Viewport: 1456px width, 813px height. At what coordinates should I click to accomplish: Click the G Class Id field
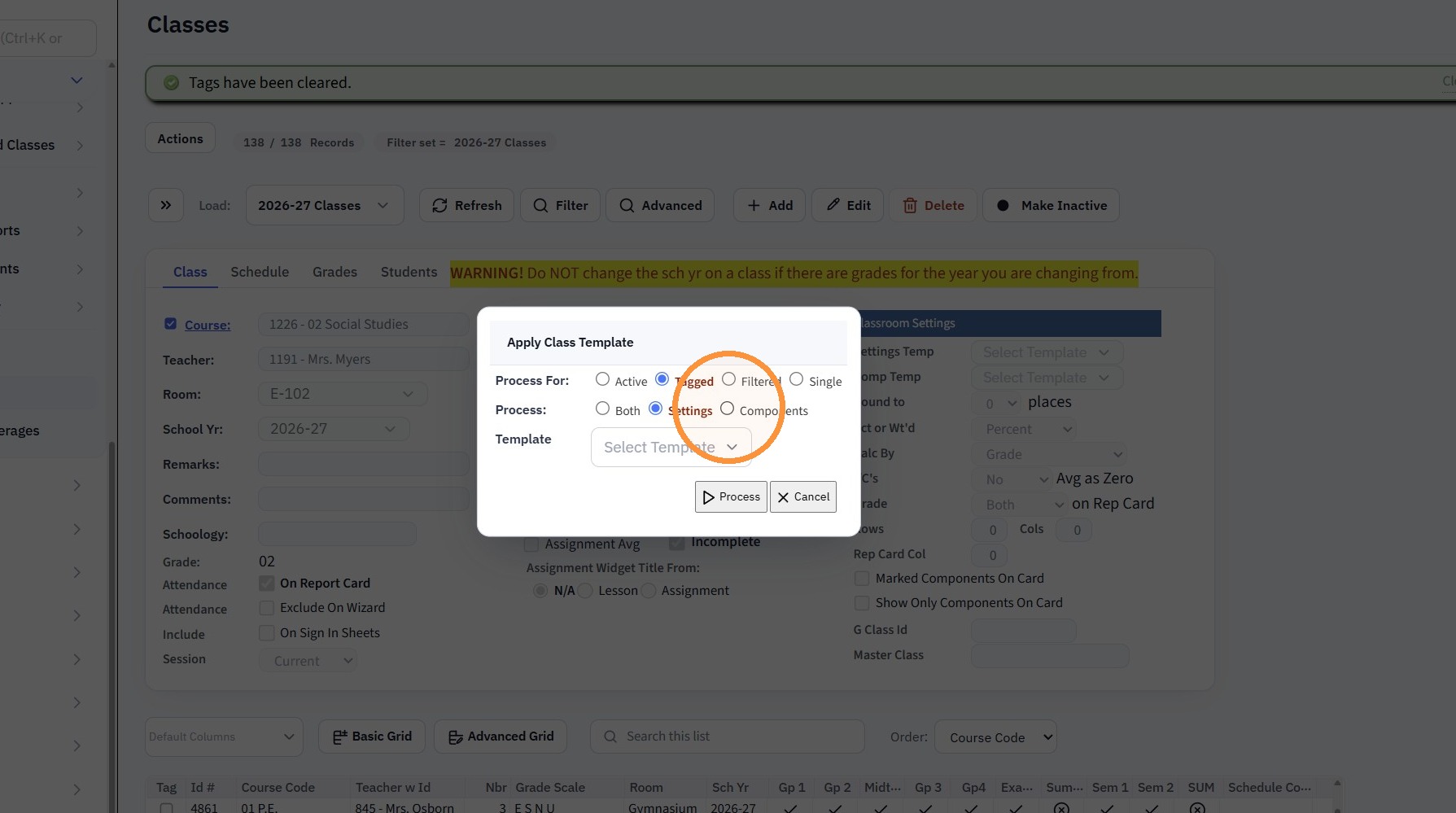coord(1024,631)
